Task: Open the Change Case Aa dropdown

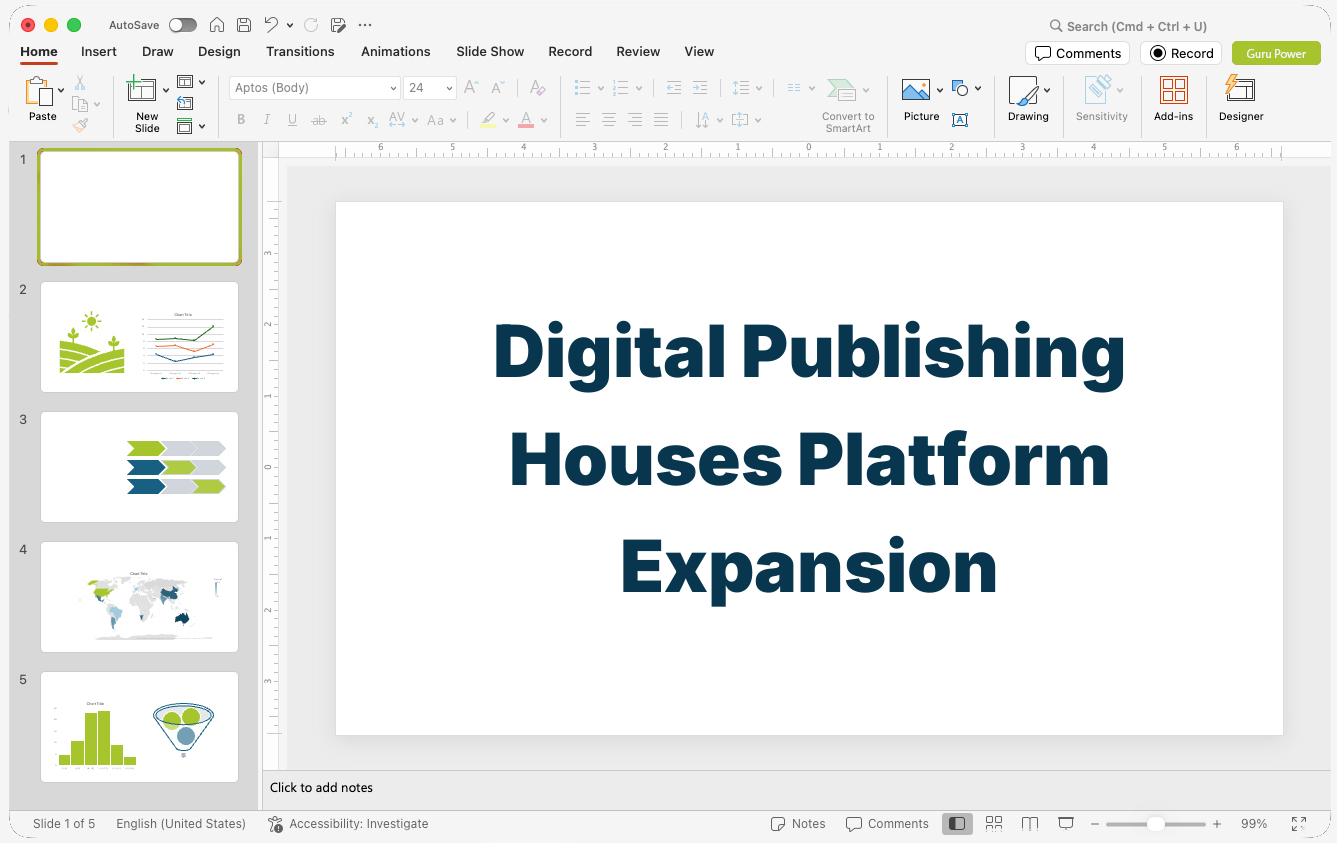Action: 441,120
